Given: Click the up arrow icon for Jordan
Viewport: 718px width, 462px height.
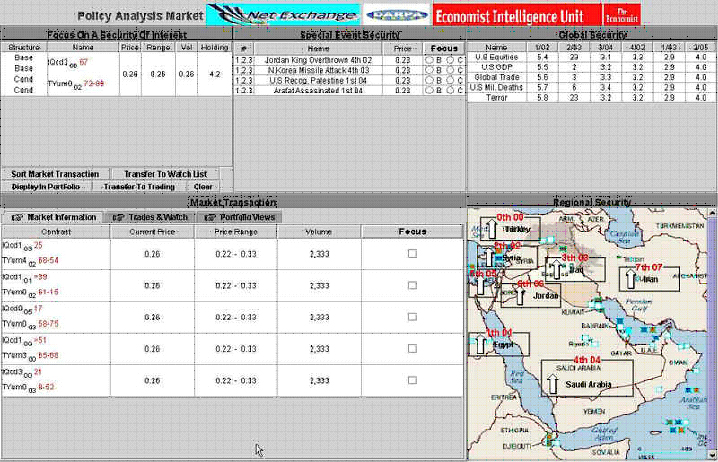Looking at the screenshot, I should click(x=520, y=296).
